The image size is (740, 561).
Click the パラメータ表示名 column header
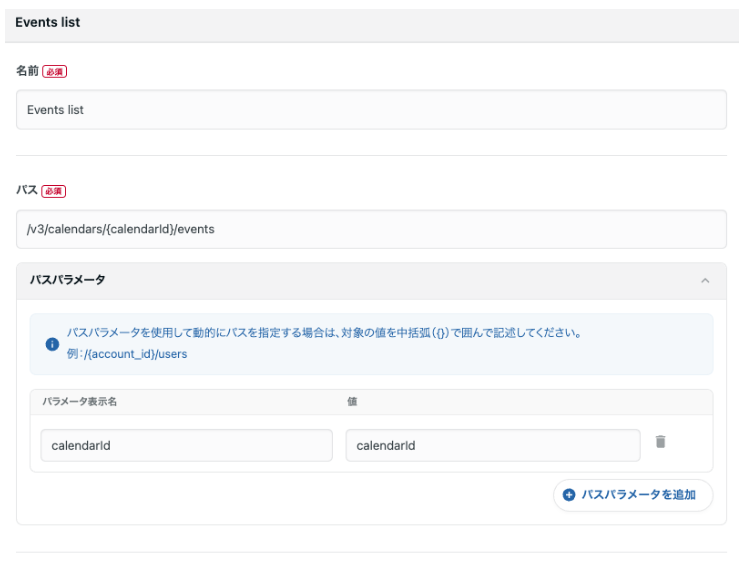(80, 401)
